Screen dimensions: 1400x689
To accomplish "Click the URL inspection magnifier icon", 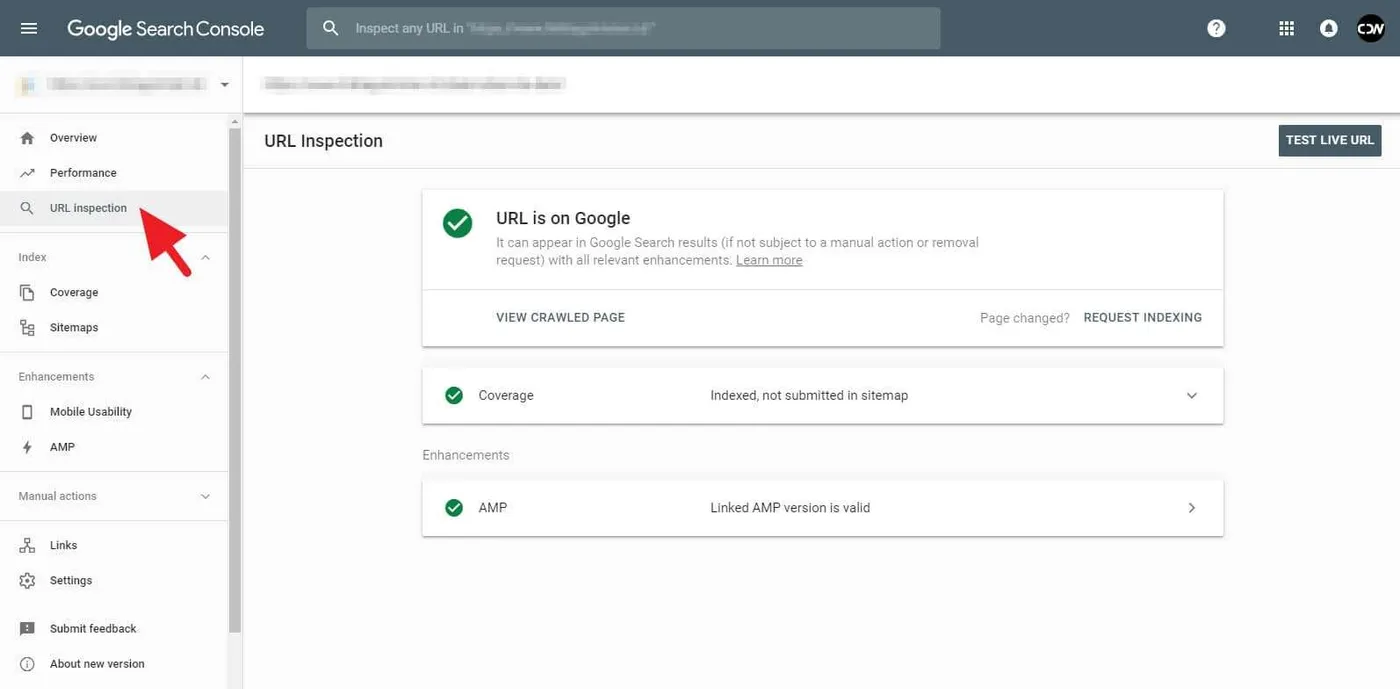I will [27, 208].
